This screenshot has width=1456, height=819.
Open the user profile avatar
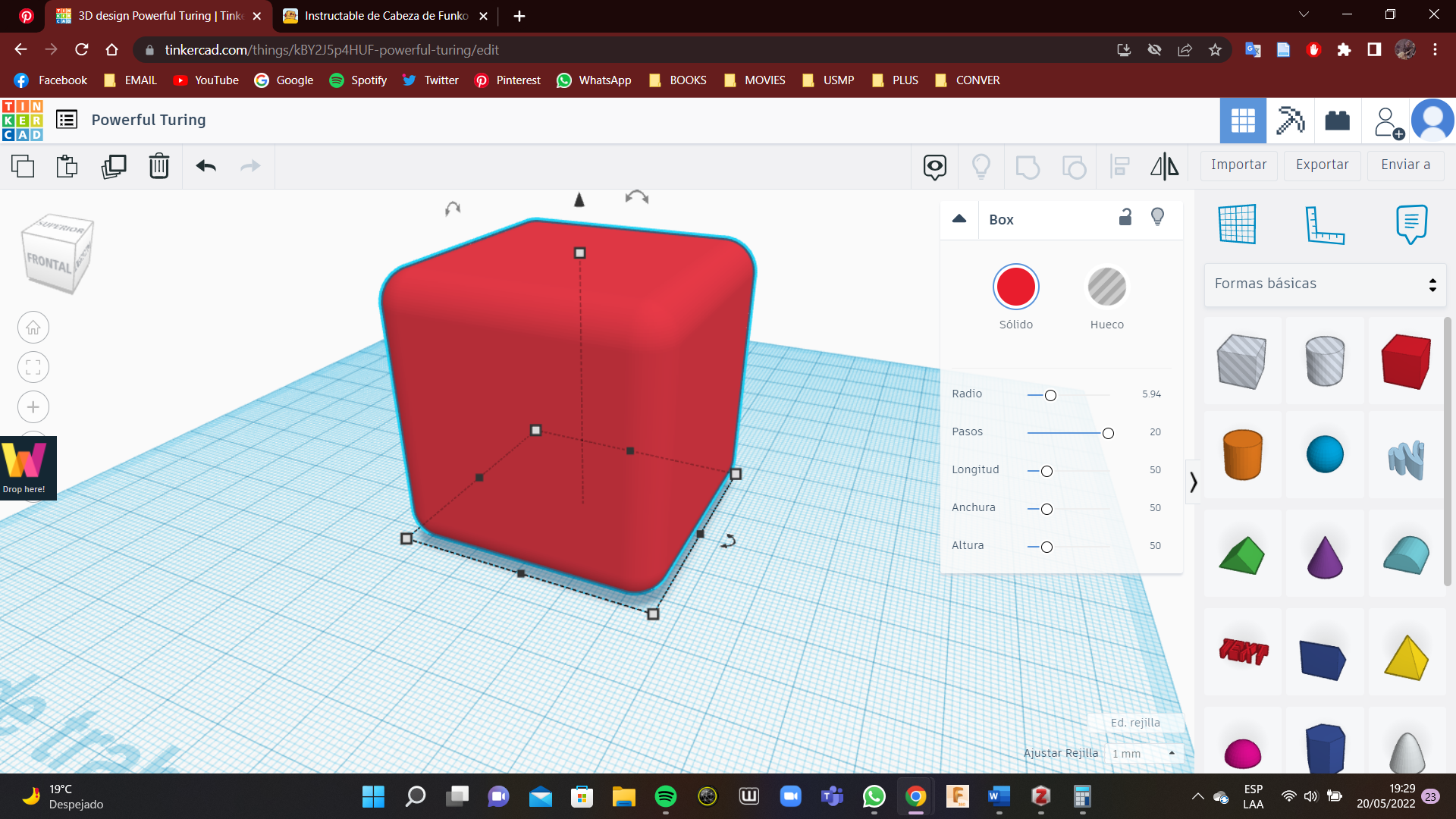[x=1432, y=121]
